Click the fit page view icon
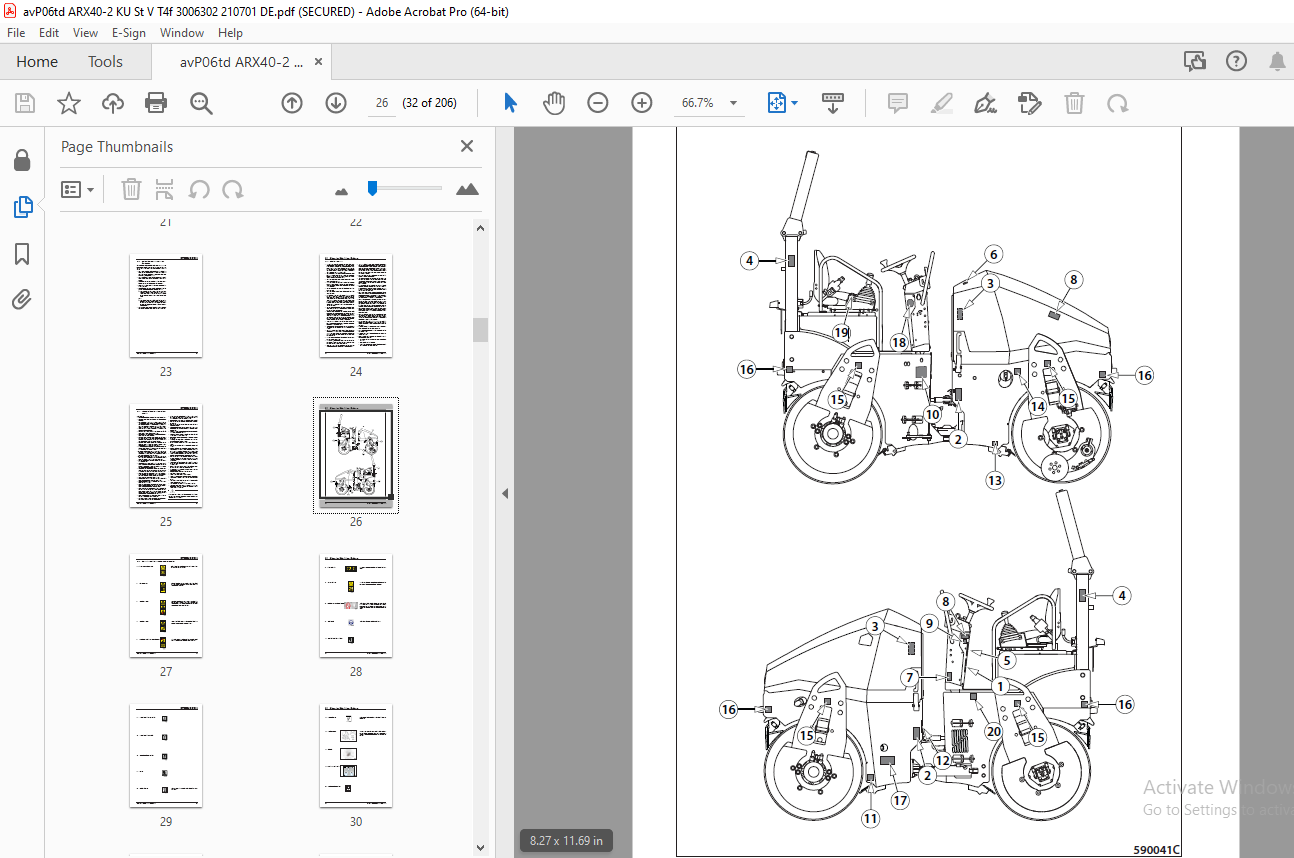This screenshot has height=858, width=1294. [x=777, y=103]
